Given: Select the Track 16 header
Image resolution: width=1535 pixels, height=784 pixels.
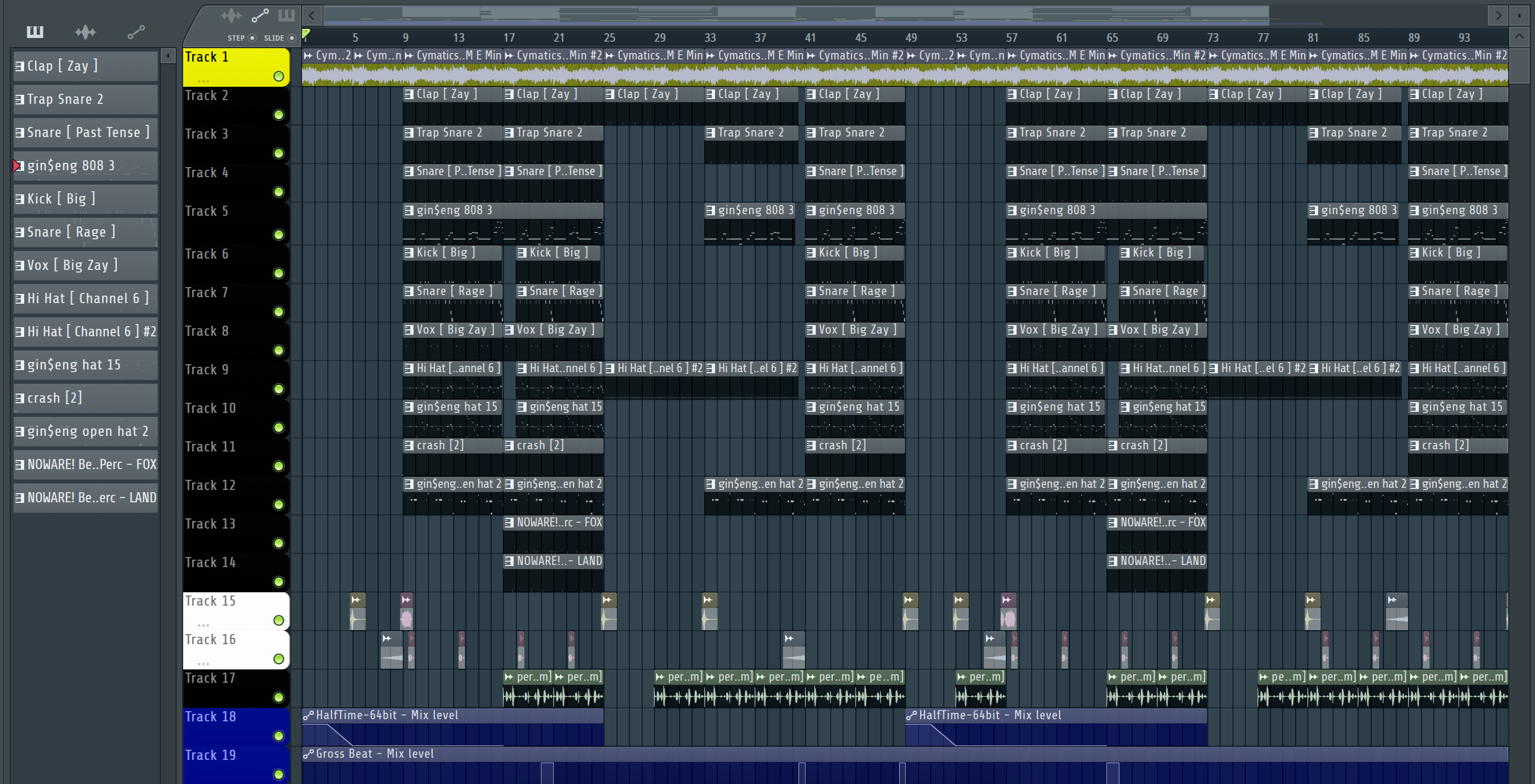Looking at the screenshot, I should (x=236, y=650).
